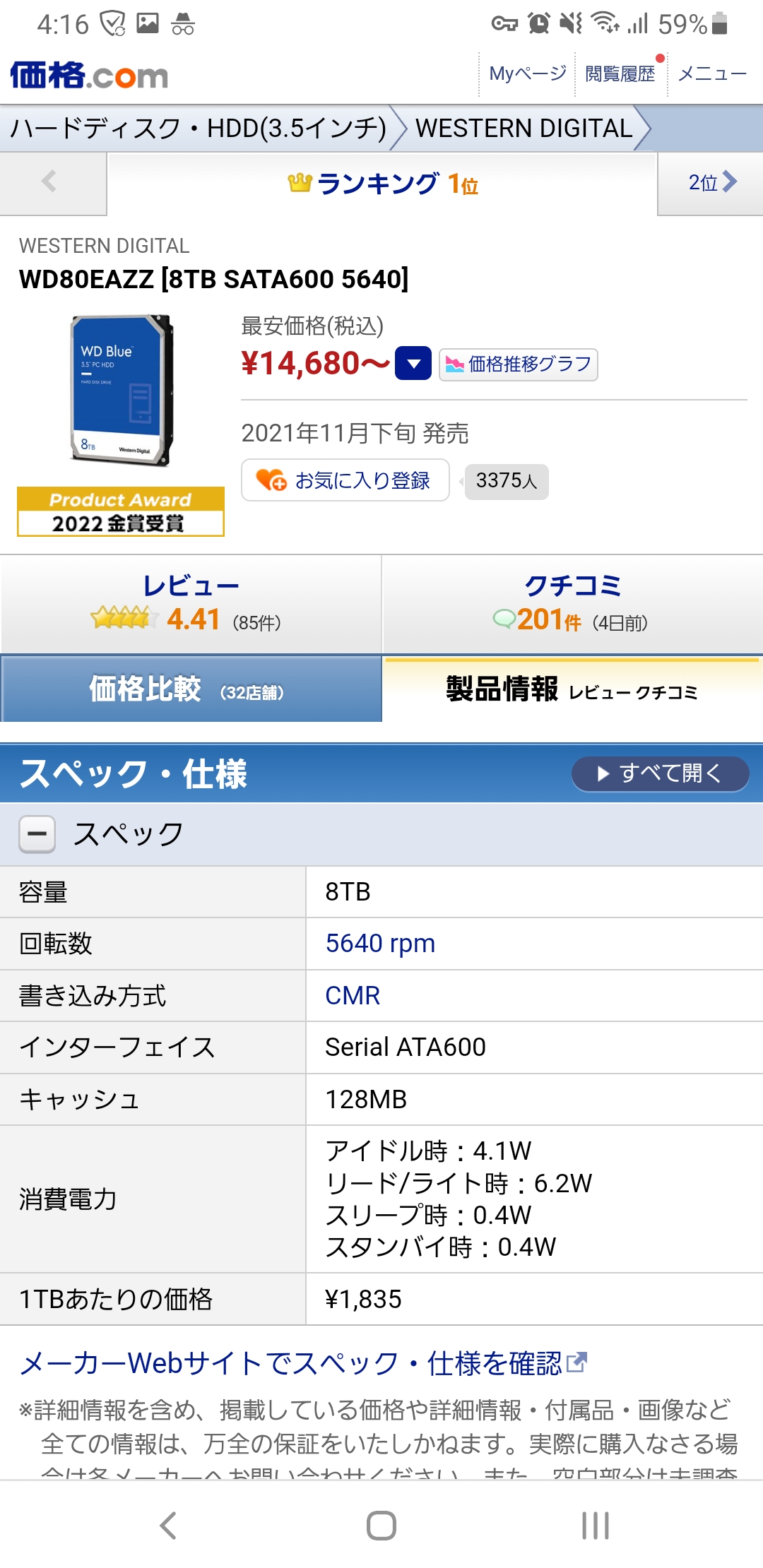
Task: Select product title WD80EAZZ [8TB SATA600 5640]
Action: [x=214, y=280]
